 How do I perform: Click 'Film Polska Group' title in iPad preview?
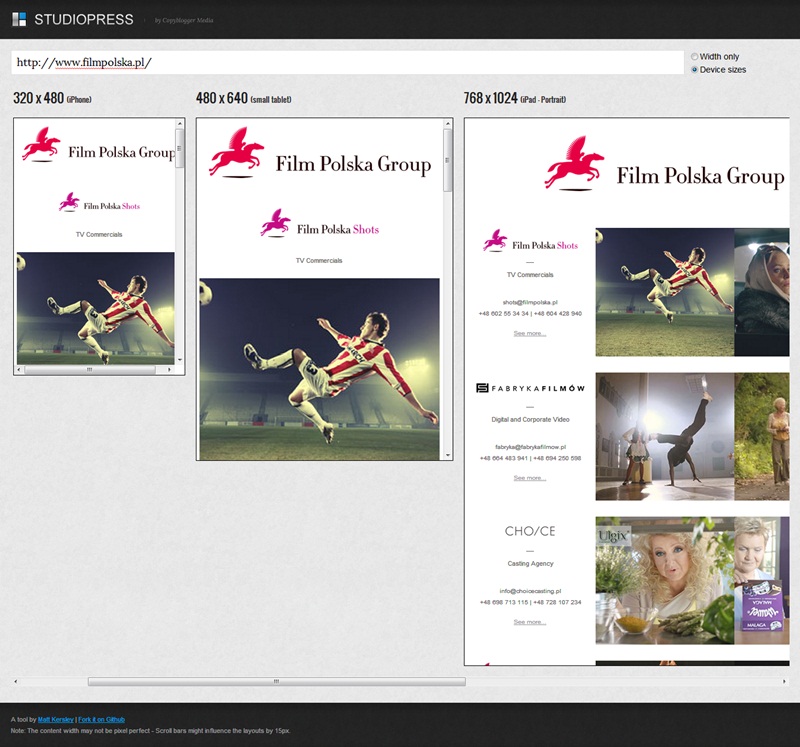tap(701, 176)
